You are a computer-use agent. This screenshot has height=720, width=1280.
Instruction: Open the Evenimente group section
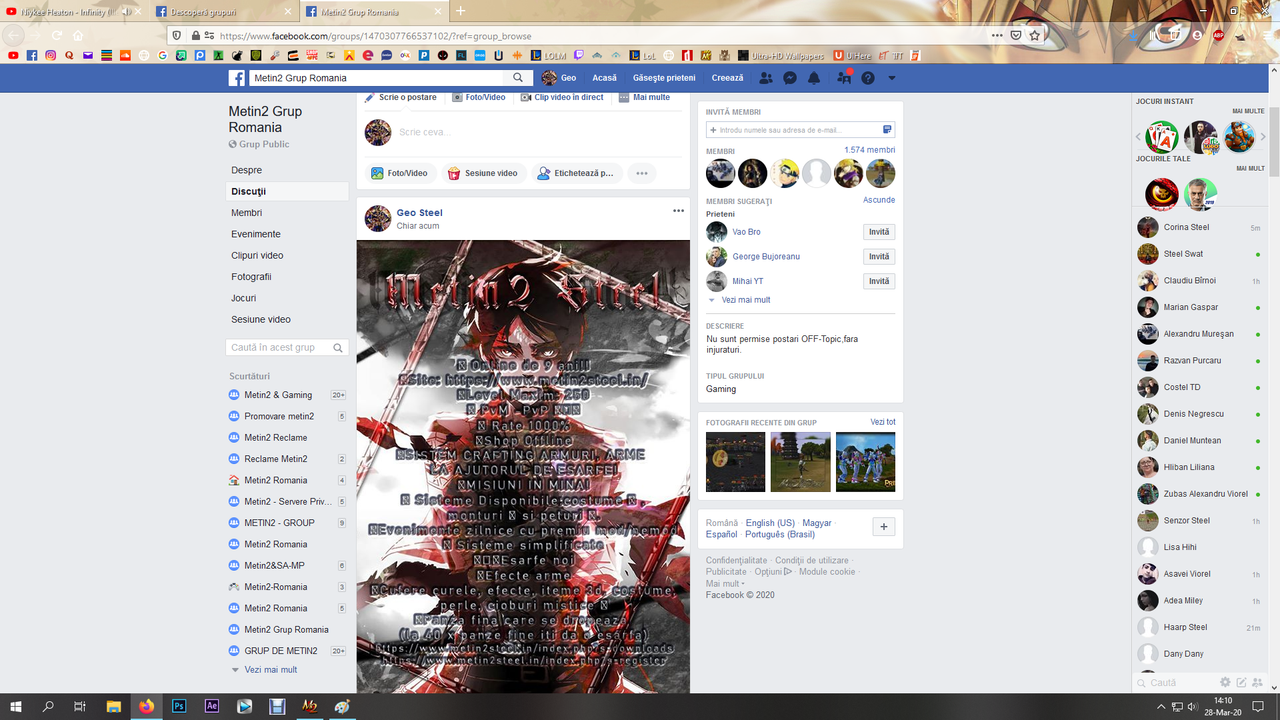[x=256, y=234]
